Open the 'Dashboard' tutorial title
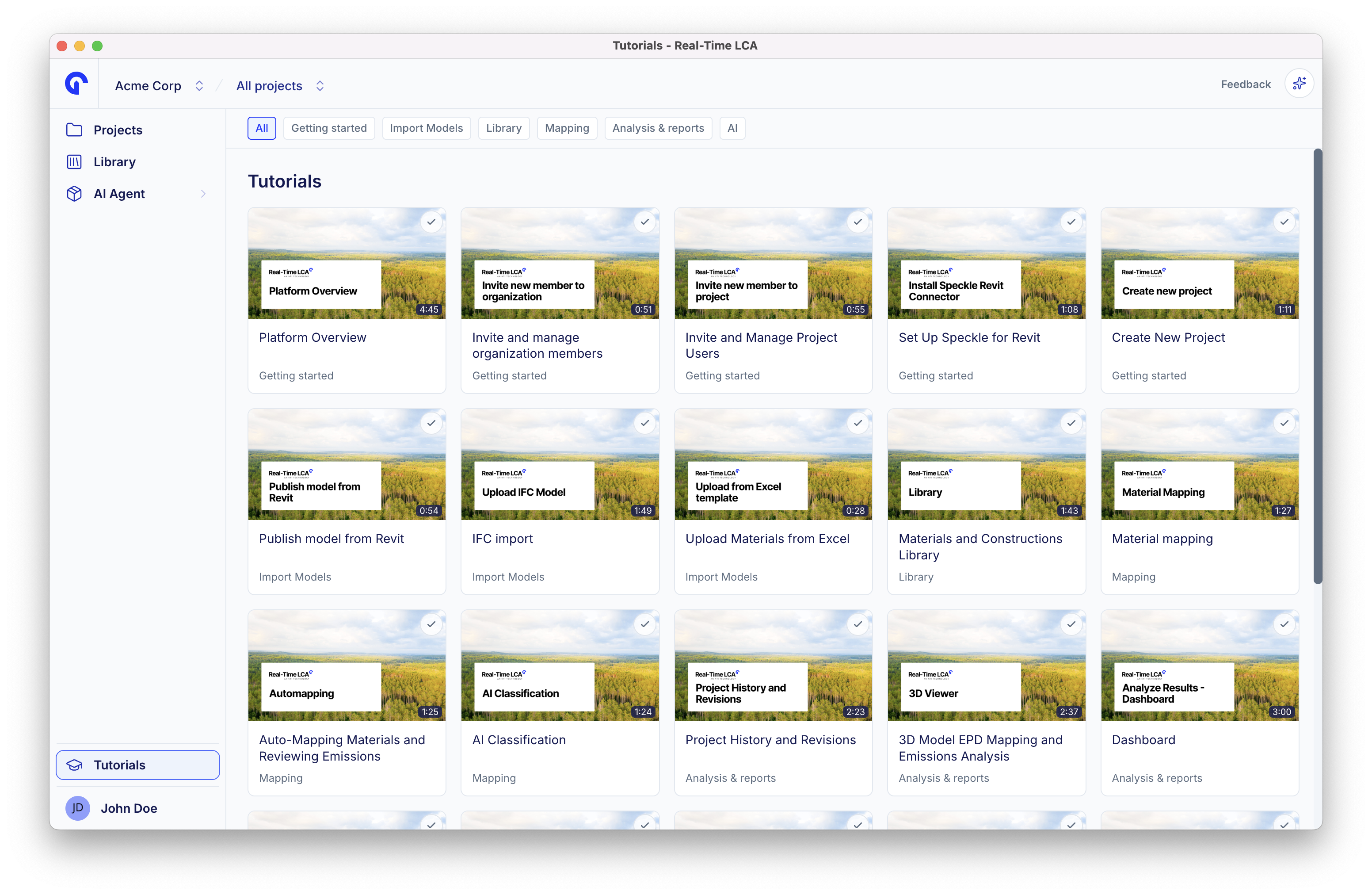The width and height of the screenshot is (1372, 895). point(1143,740)
